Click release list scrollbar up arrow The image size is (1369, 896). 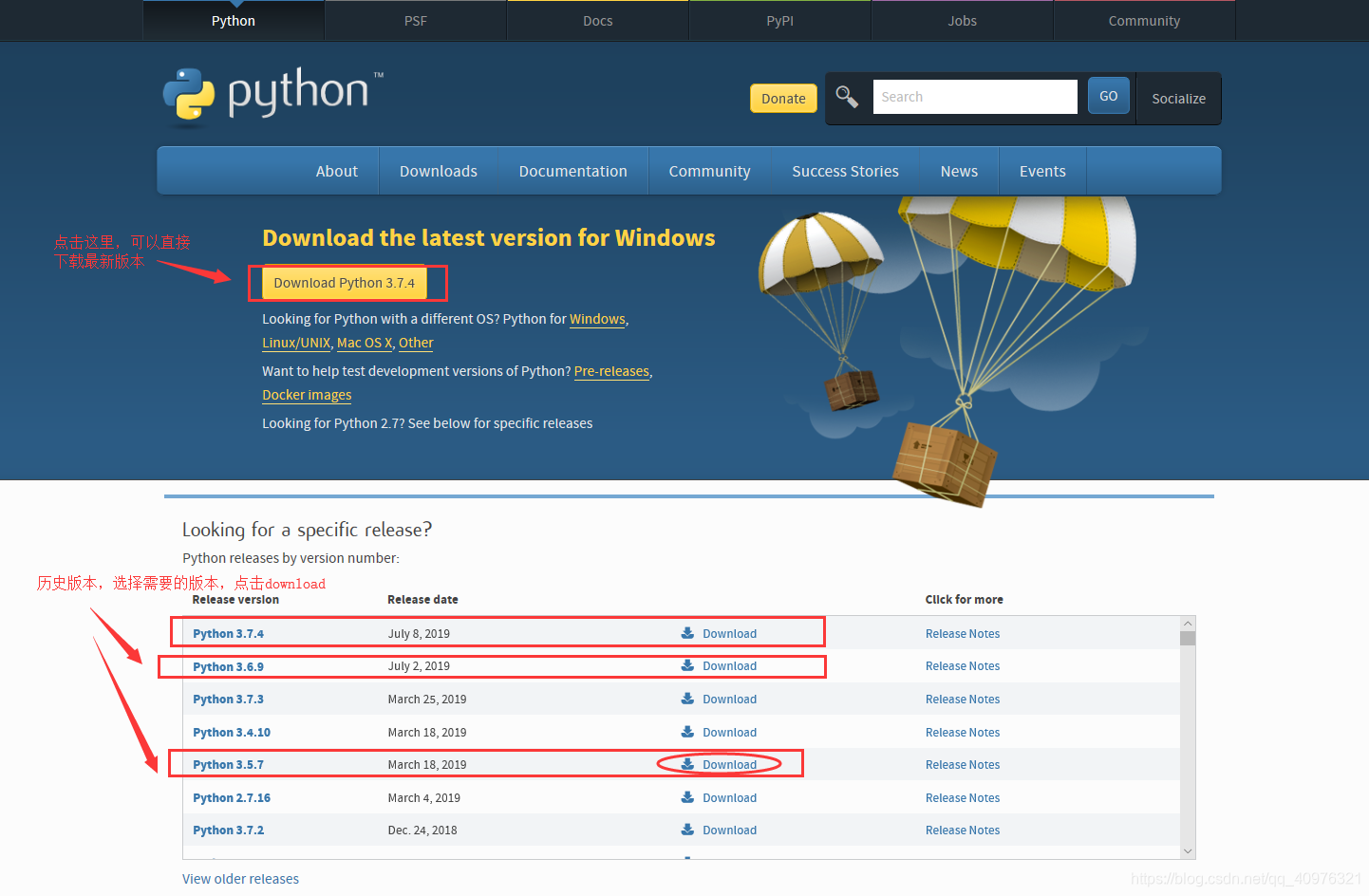tap(1188, 624)
